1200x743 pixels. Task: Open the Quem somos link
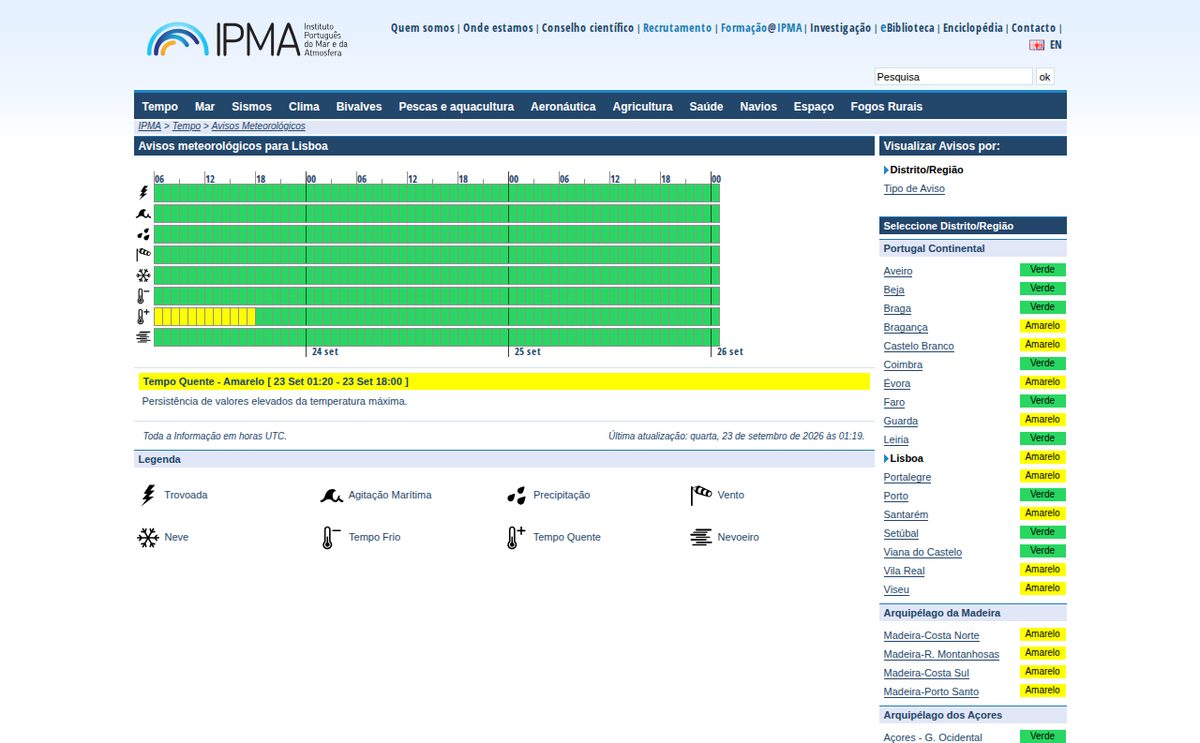coord(422,28)
